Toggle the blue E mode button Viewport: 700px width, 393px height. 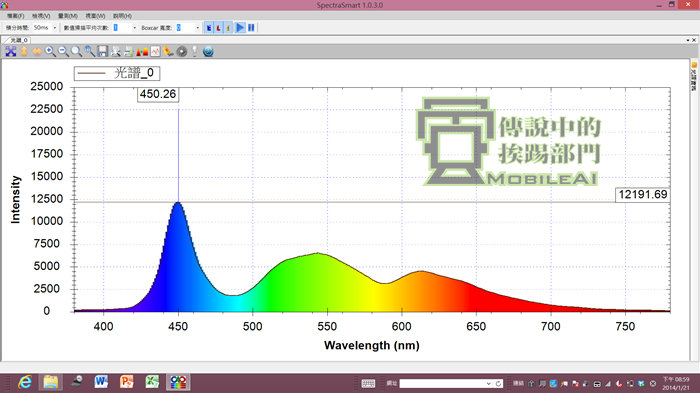tap(208, 28)
